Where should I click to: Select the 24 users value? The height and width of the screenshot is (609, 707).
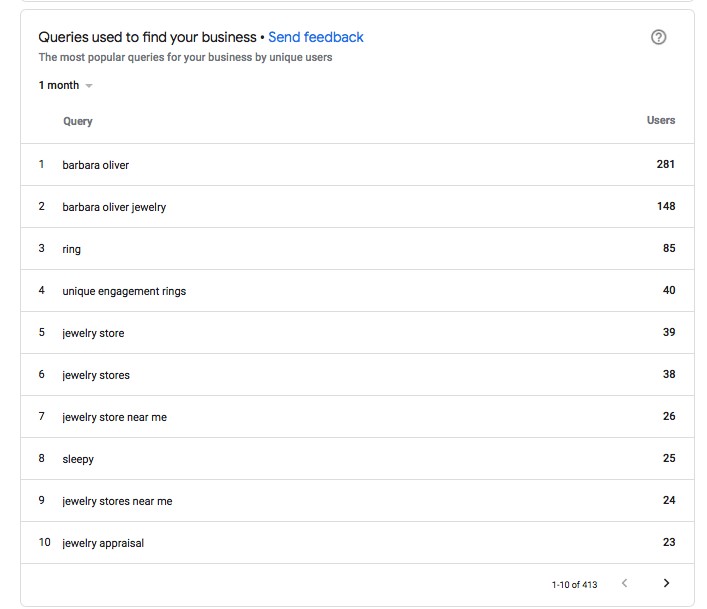point(669,500)
